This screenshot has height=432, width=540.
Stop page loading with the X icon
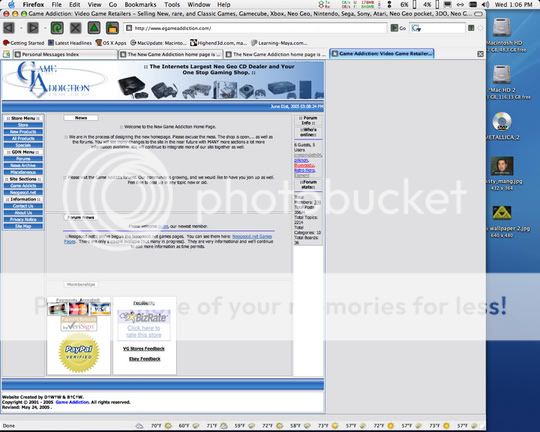point(76,28)
